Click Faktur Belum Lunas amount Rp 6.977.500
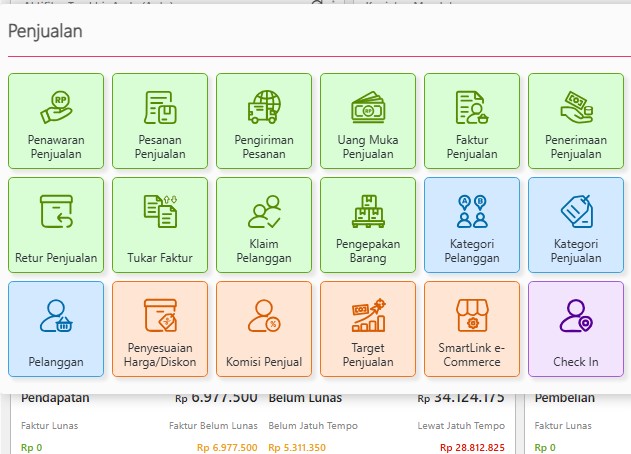 point(228,447)
